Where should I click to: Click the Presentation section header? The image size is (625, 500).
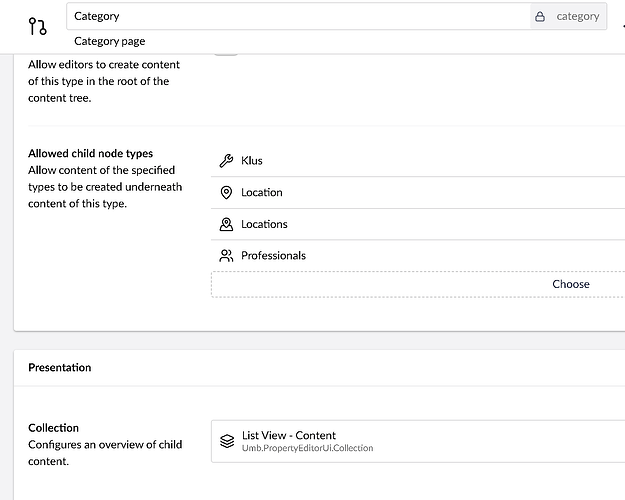pyautogui.click(x=59, y=367)
